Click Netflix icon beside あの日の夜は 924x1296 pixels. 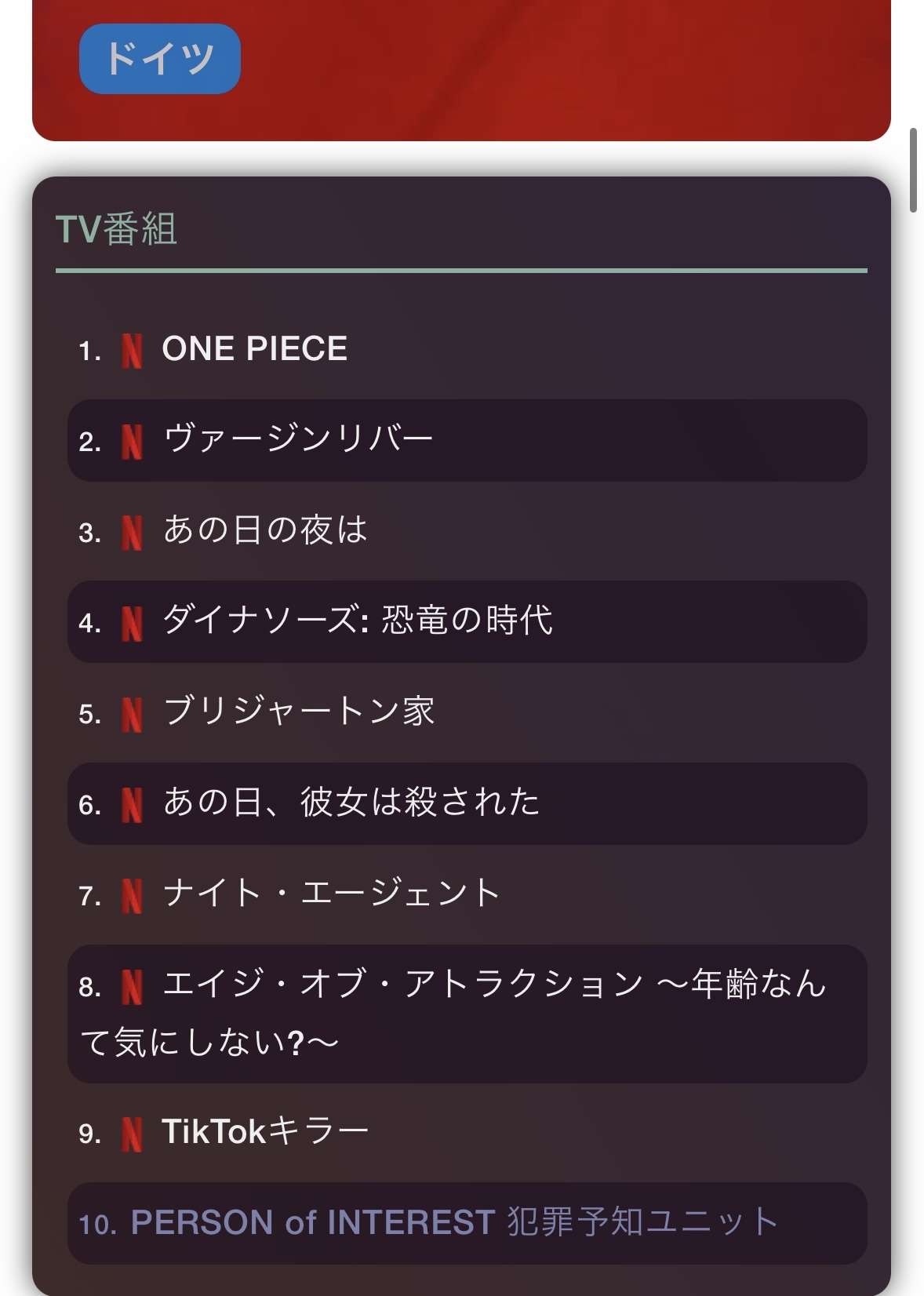132,532
